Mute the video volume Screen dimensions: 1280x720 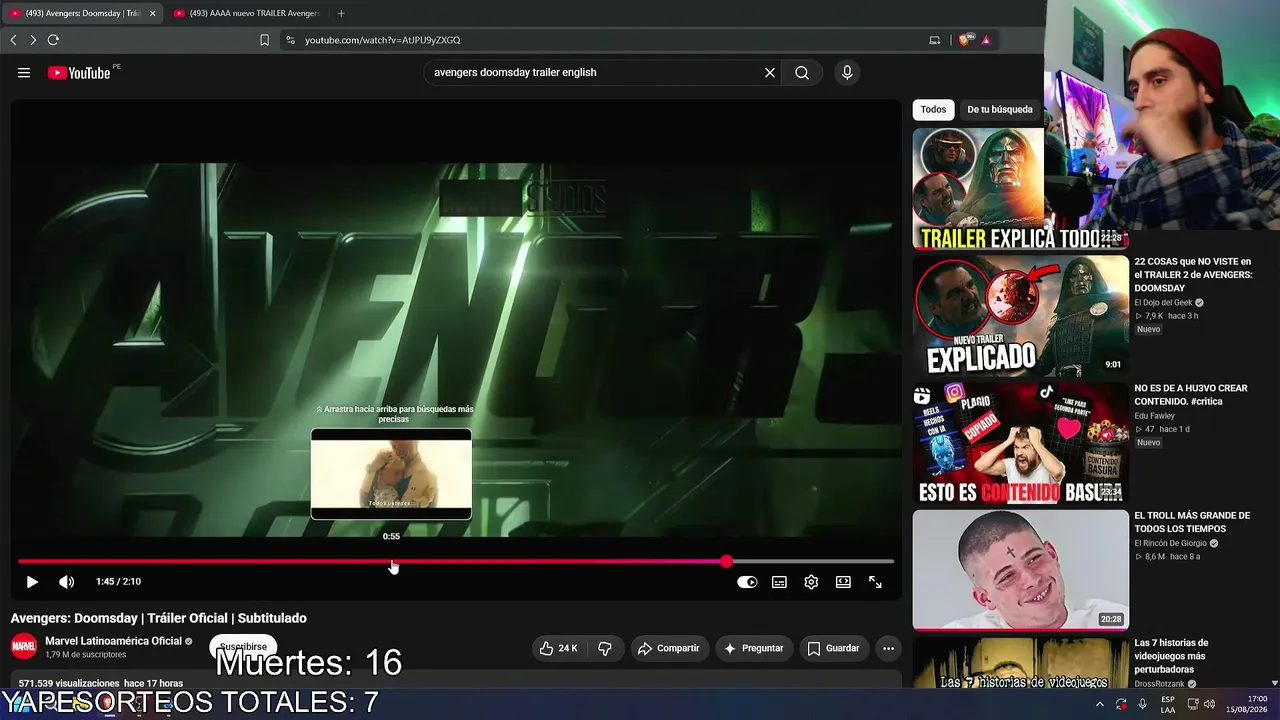pyautogui.click(x=66, y=582)
